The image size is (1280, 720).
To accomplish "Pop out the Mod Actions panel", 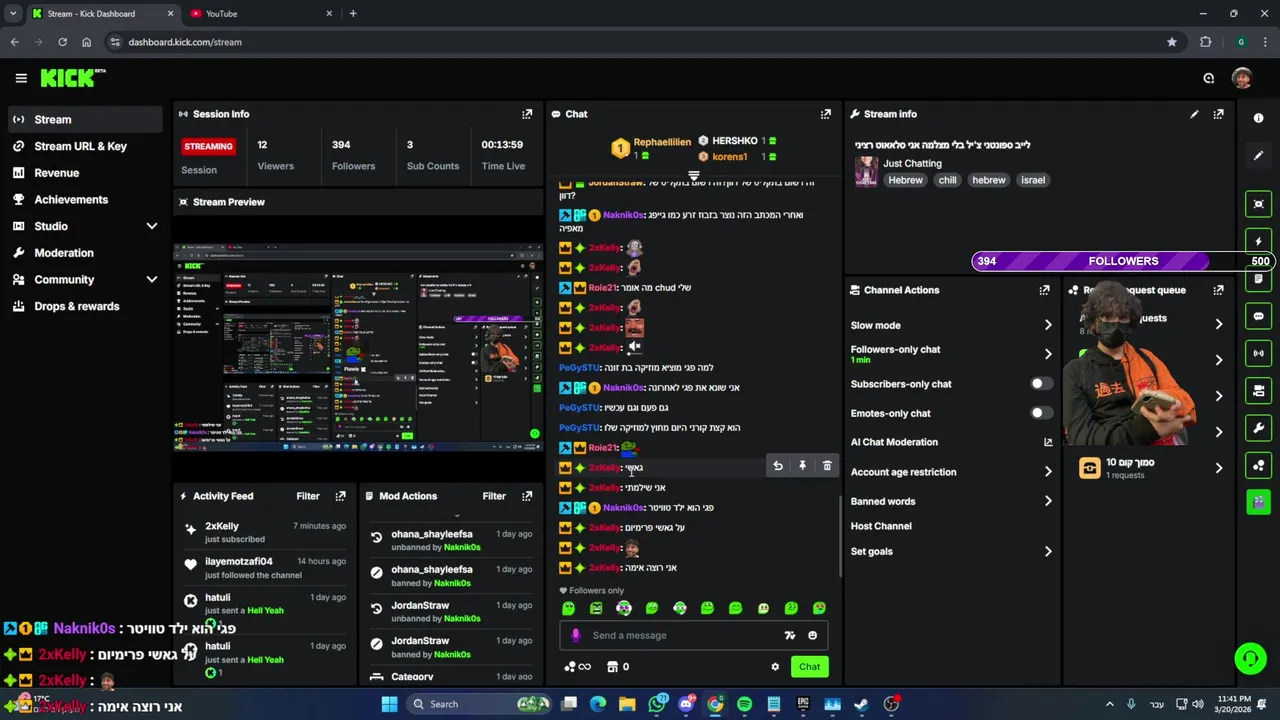I will pyautogui.click(x=527, y=496).
